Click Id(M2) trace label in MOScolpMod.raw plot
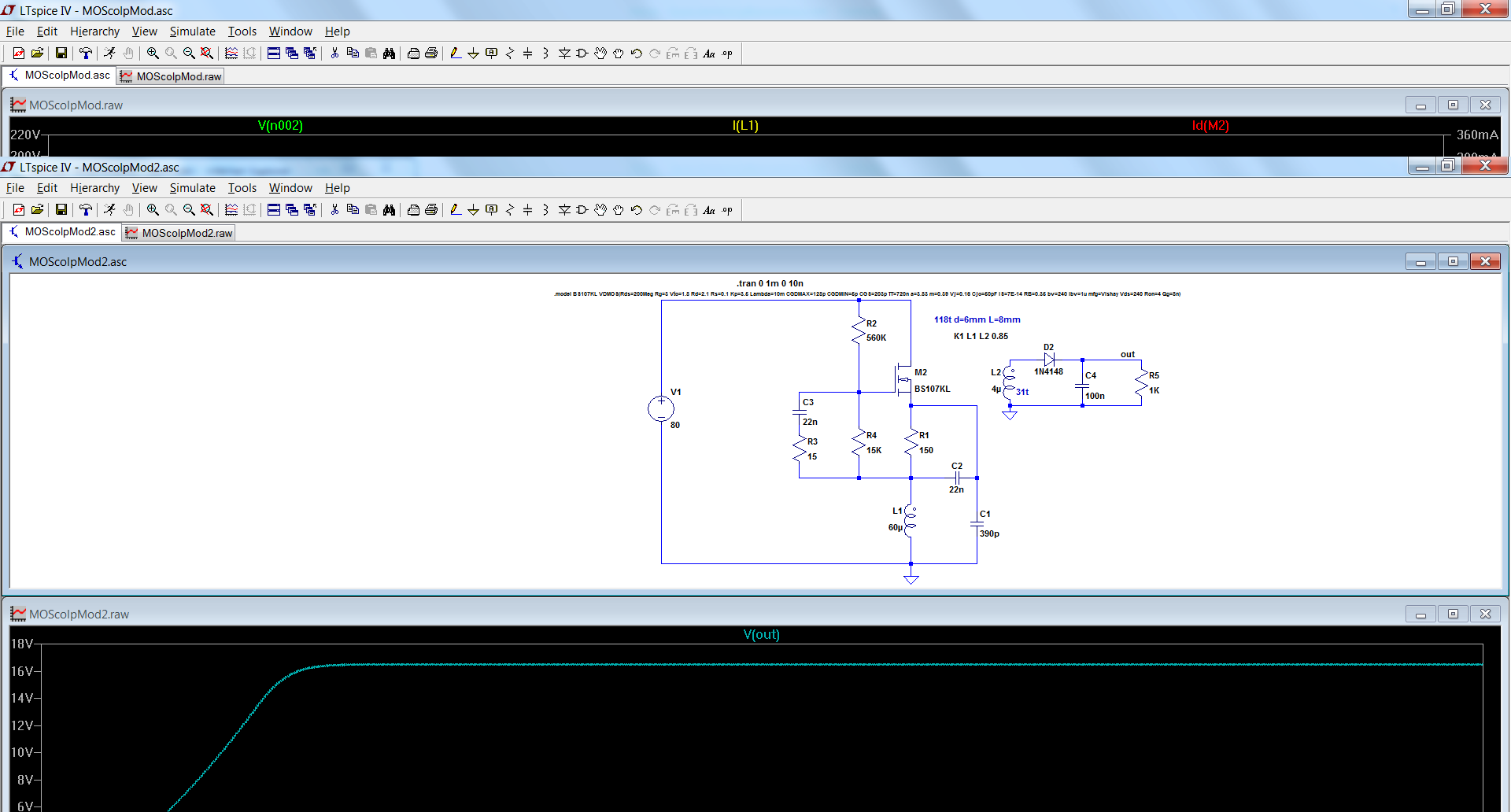 coord(1210,125)
